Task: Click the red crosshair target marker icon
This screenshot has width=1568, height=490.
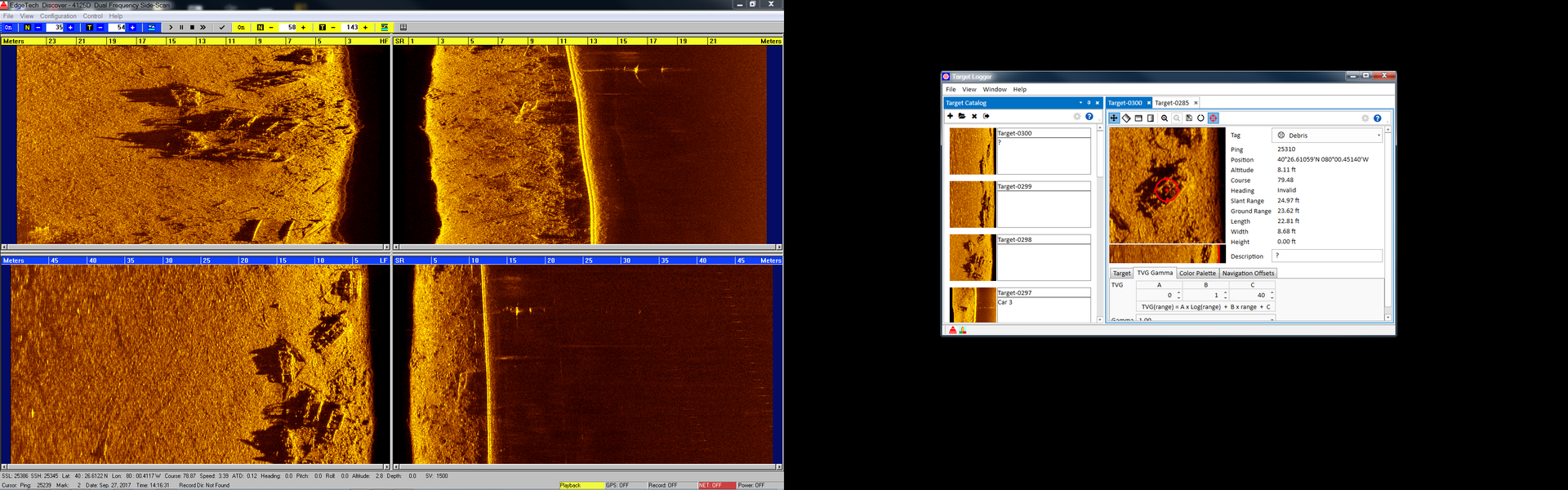Action: coord(1214,118)
